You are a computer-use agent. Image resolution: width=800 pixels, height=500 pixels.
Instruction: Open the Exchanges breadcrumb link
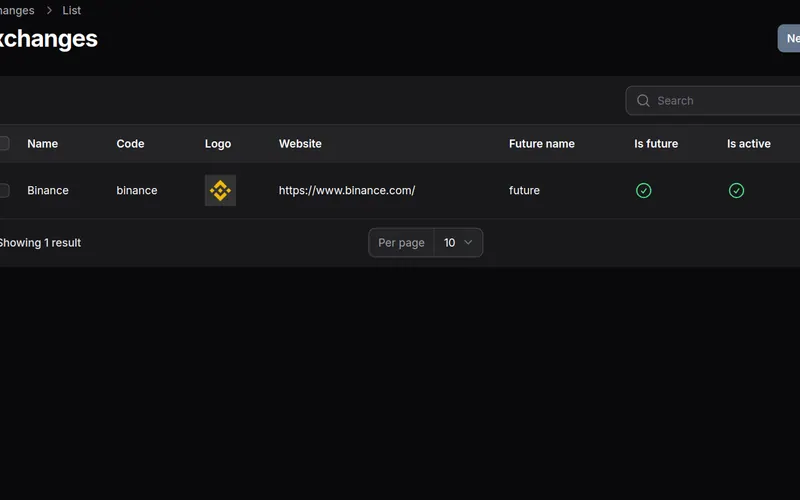(17, 10)
